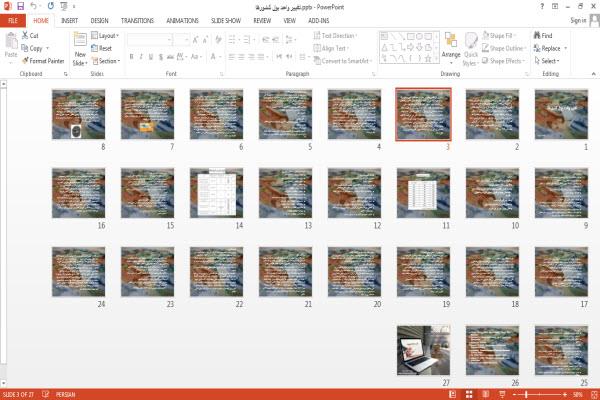Click the spell check icon in status bar
This screenshot has height=400, width=600.
[45, 394]
